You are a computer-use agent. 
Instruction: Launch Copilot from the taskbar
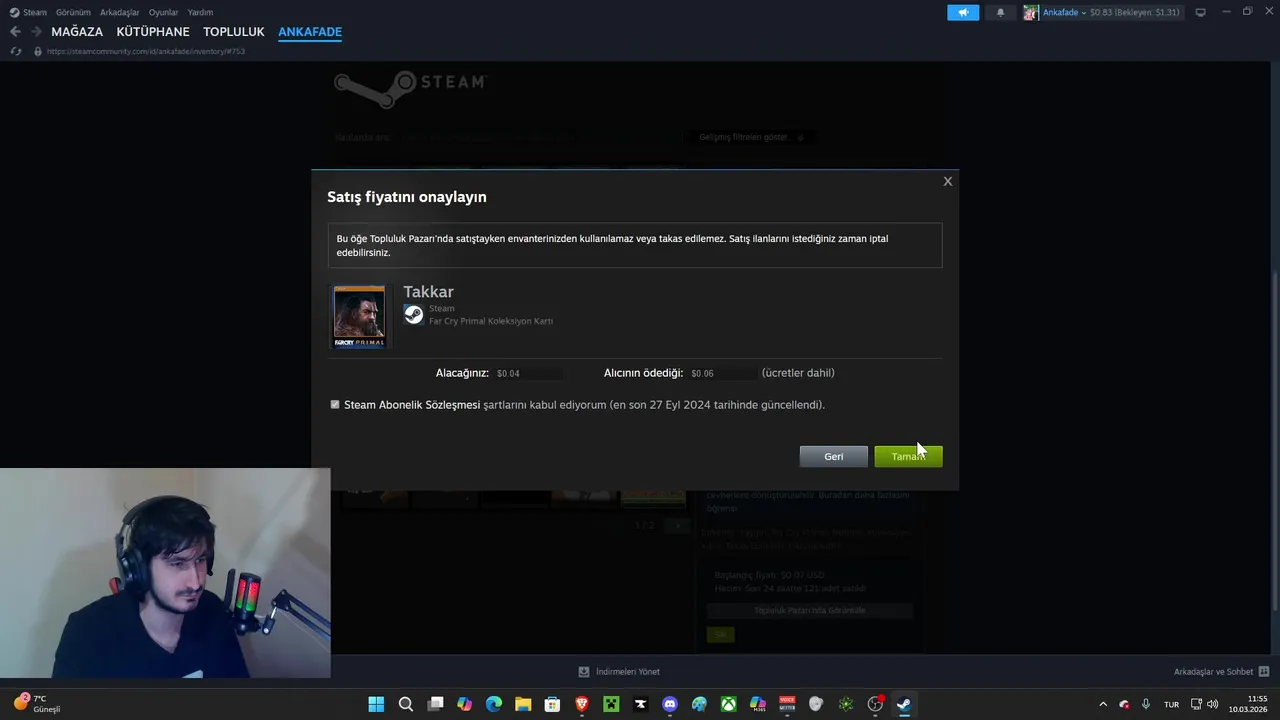464,704
